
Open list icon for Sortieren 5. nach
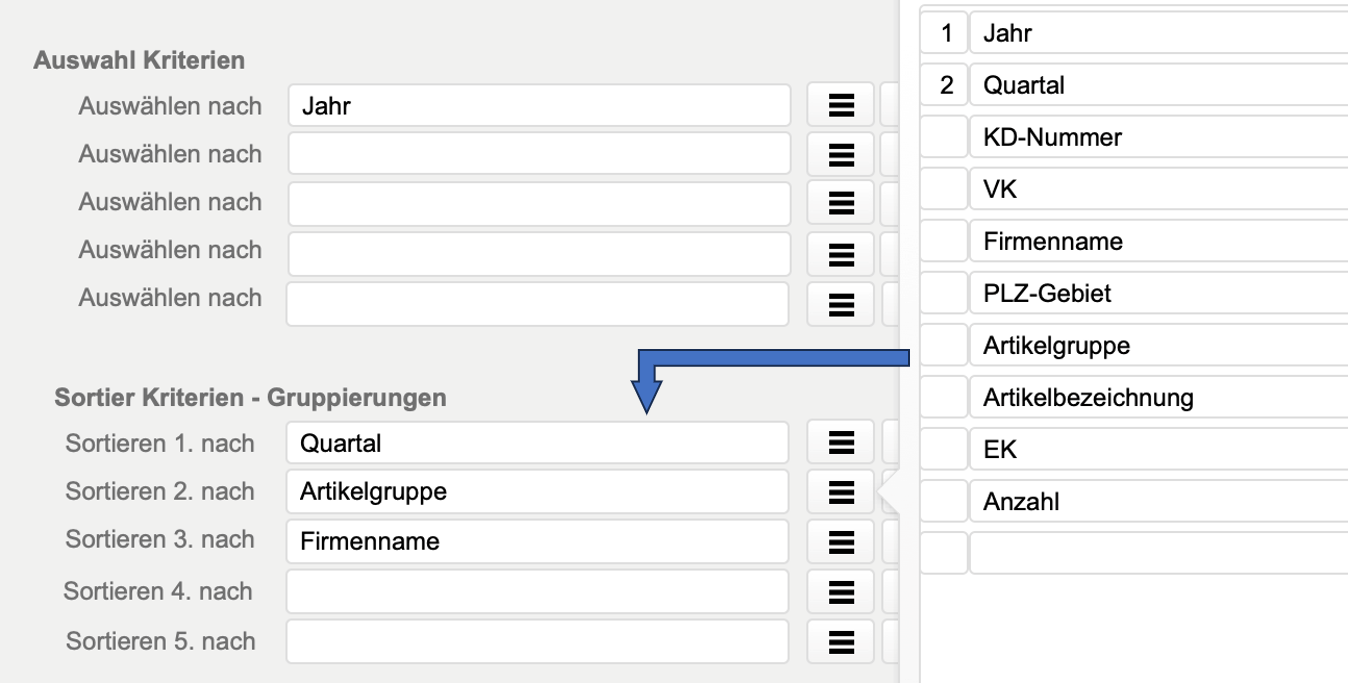[x=841, y=641]
